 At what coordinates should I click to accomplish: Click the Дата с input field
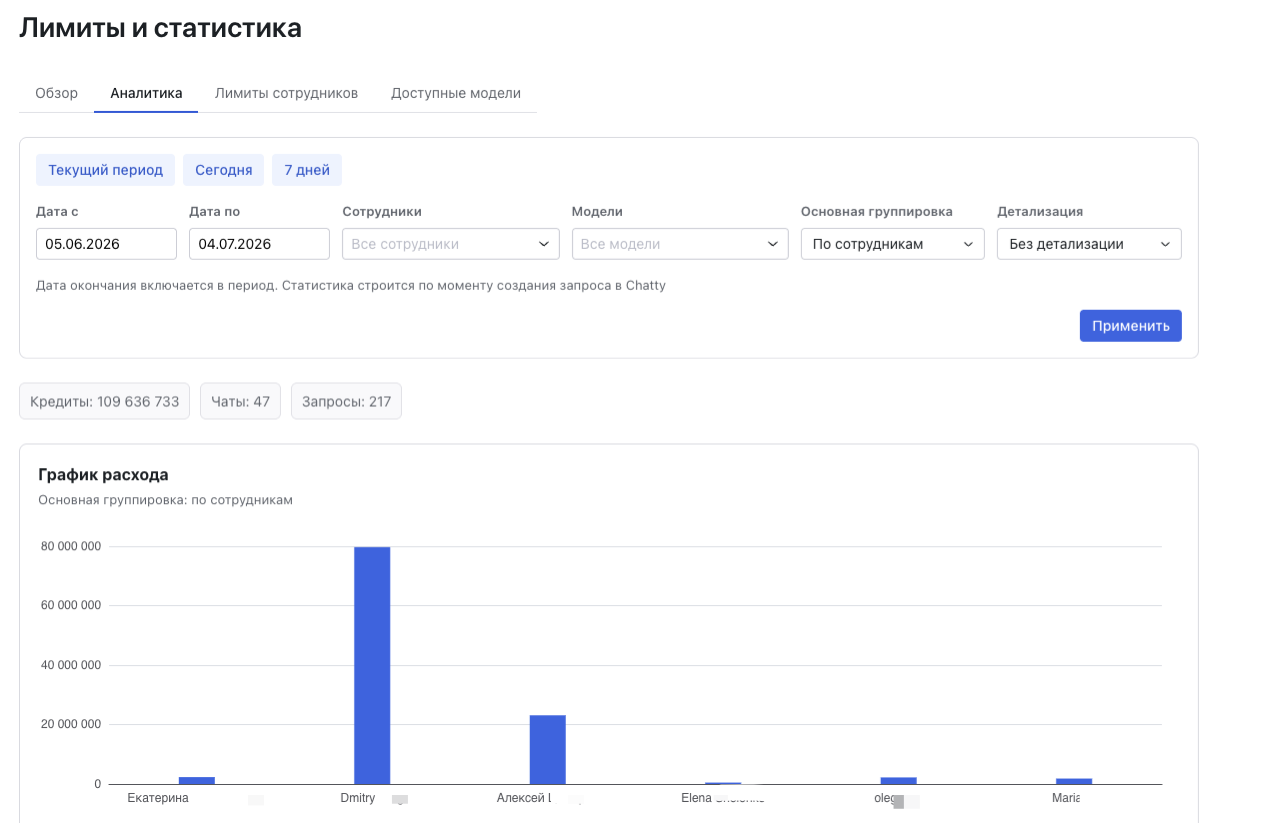click(x=106, y=244)
